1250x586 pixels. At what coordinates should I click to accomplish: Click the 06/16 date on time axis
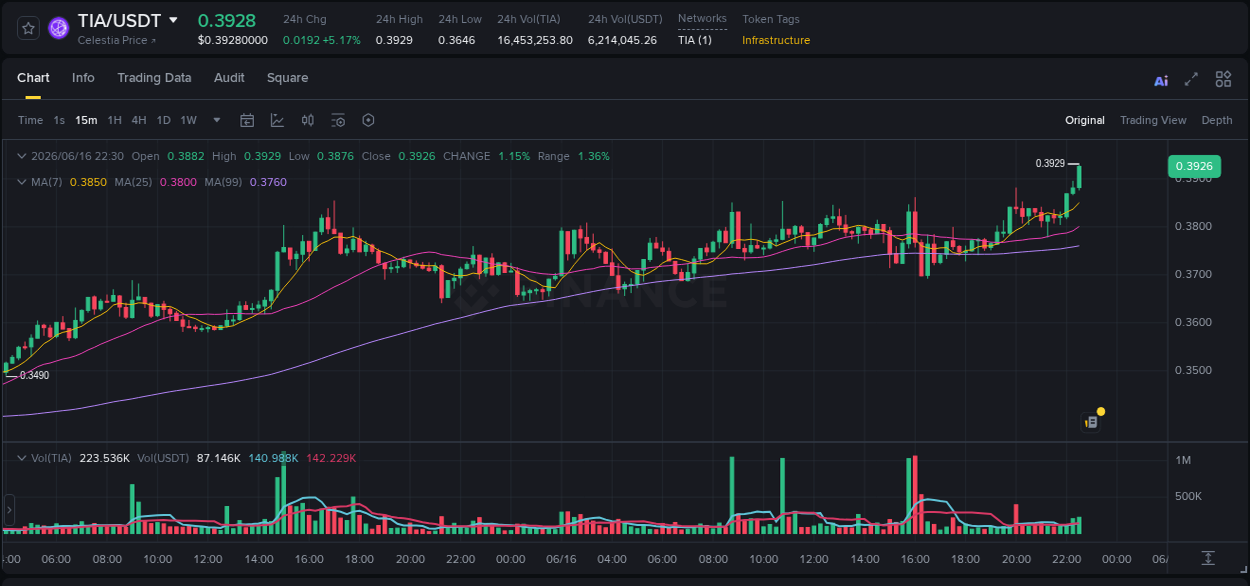coord(561,559)
